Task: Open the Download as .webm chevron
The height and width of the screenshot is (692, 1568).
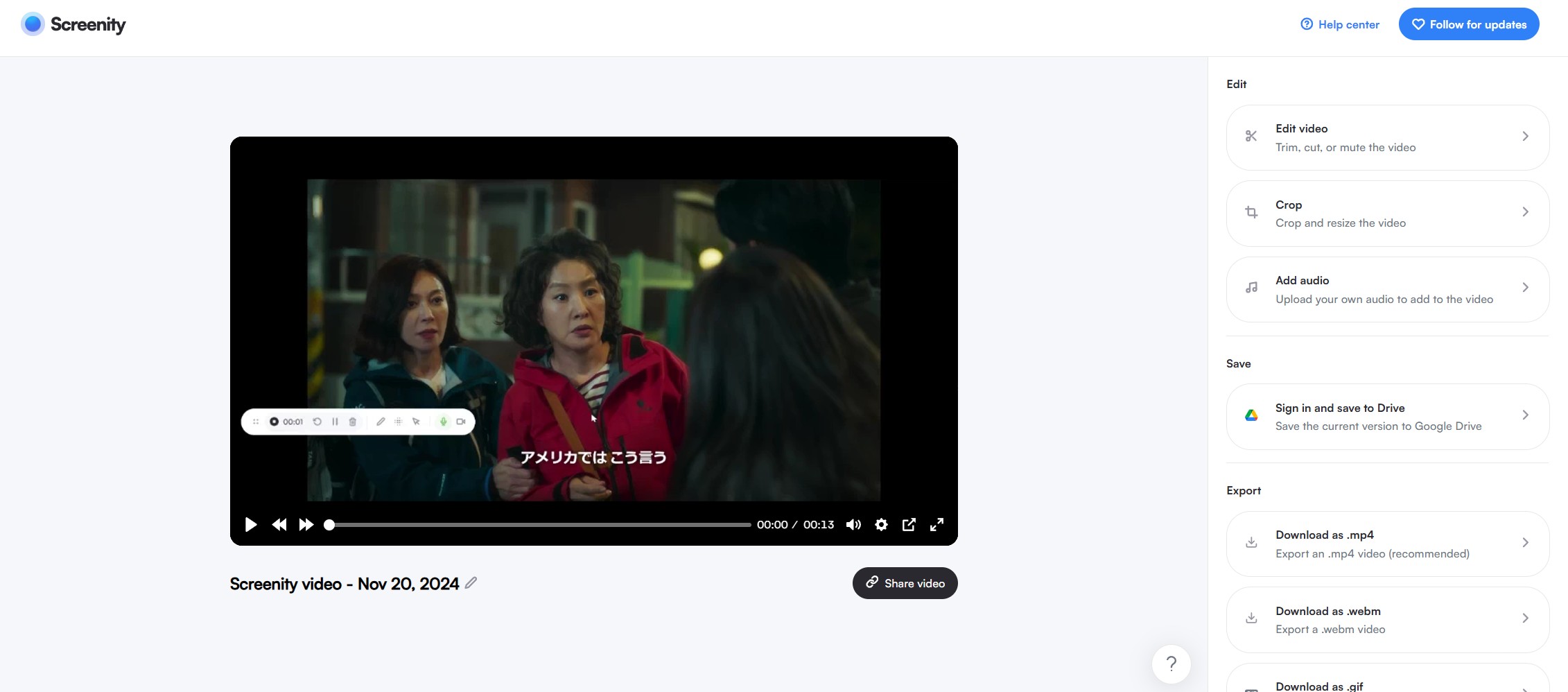Action: coord(1525,619)
